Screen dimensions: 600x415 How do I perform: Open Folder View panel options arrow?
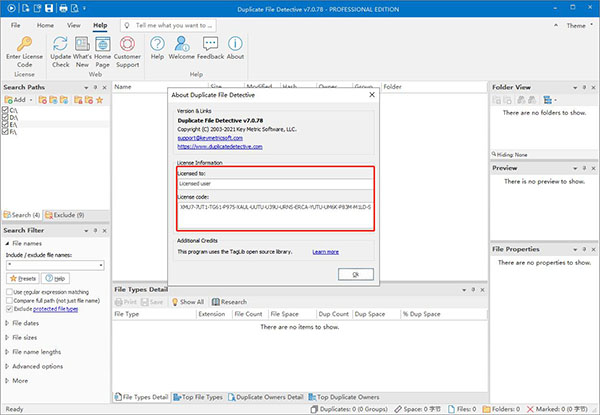pyautogui.click(x=575, y=88)
